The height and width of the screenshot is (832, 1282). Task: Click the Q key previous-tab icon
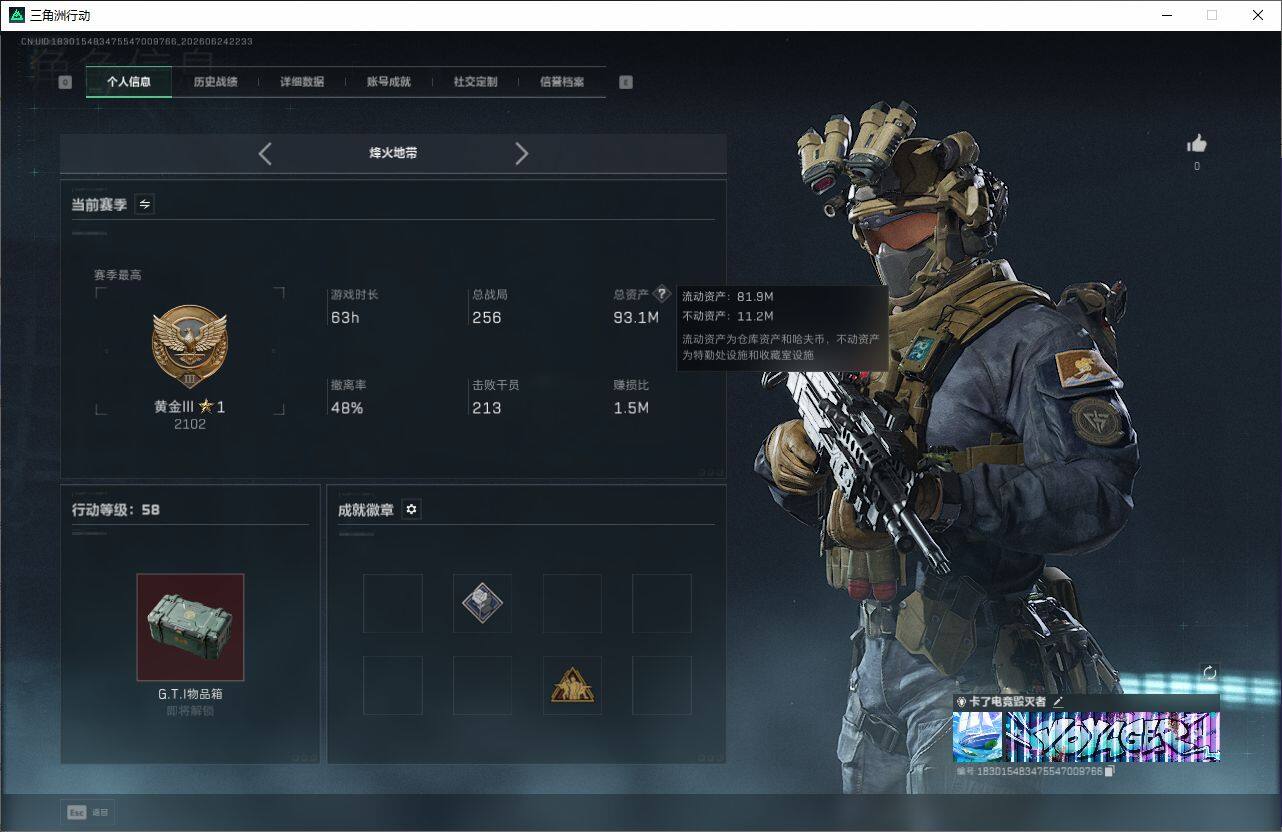[x=65, y=82]
